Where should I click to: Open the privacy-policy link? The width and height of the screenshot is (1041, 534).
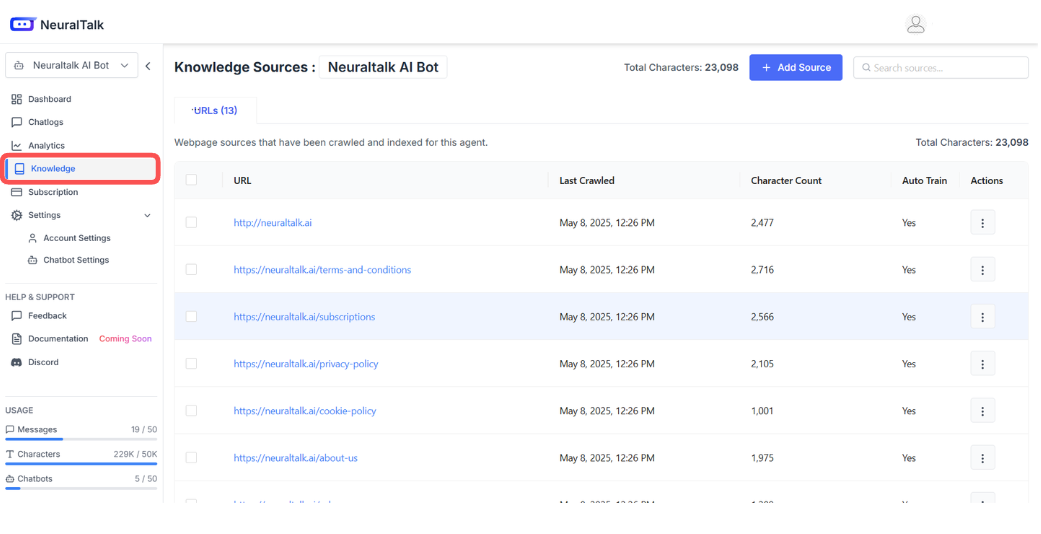tap(306, 364)
